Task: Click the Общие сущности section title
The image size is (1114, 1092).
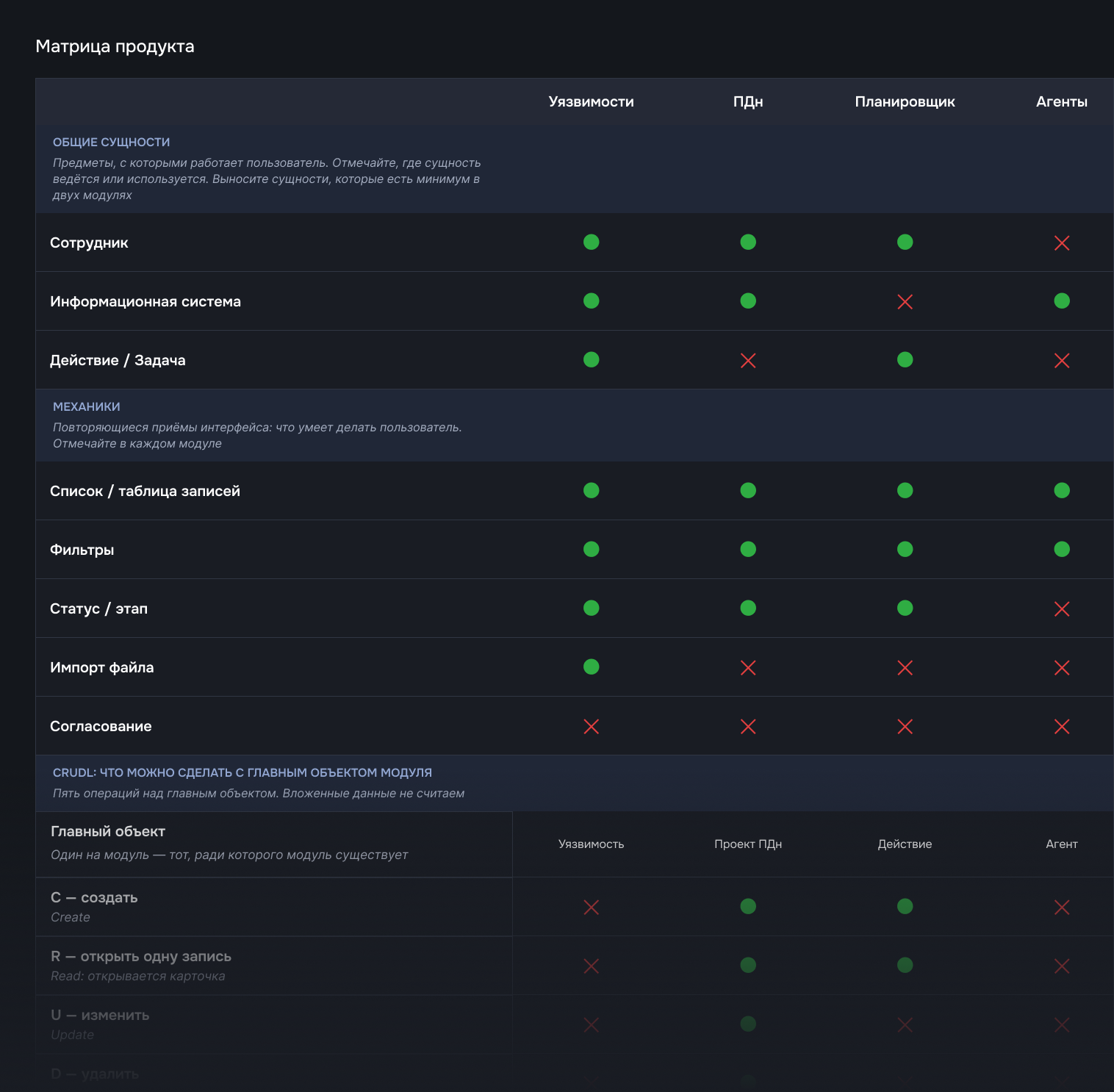Action: point(111,142)
